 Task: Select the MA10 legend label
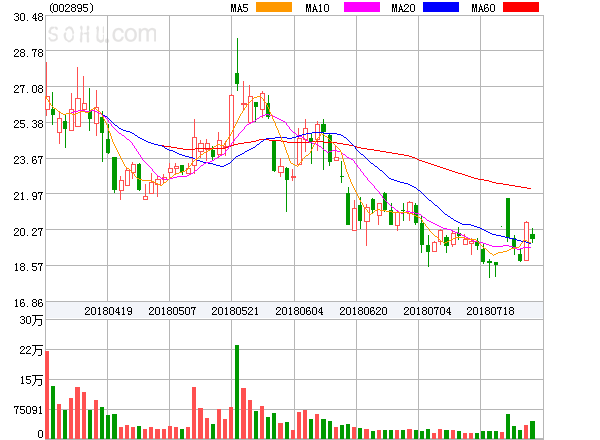pos(317,8)
